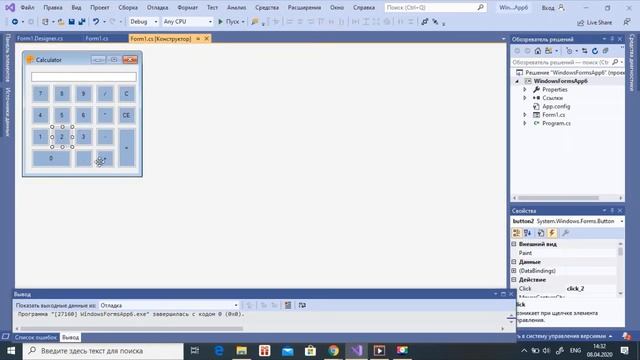640x360 pixels.
Task: Sort properties alphabetically in Properties panel
Action: point(528,233)
